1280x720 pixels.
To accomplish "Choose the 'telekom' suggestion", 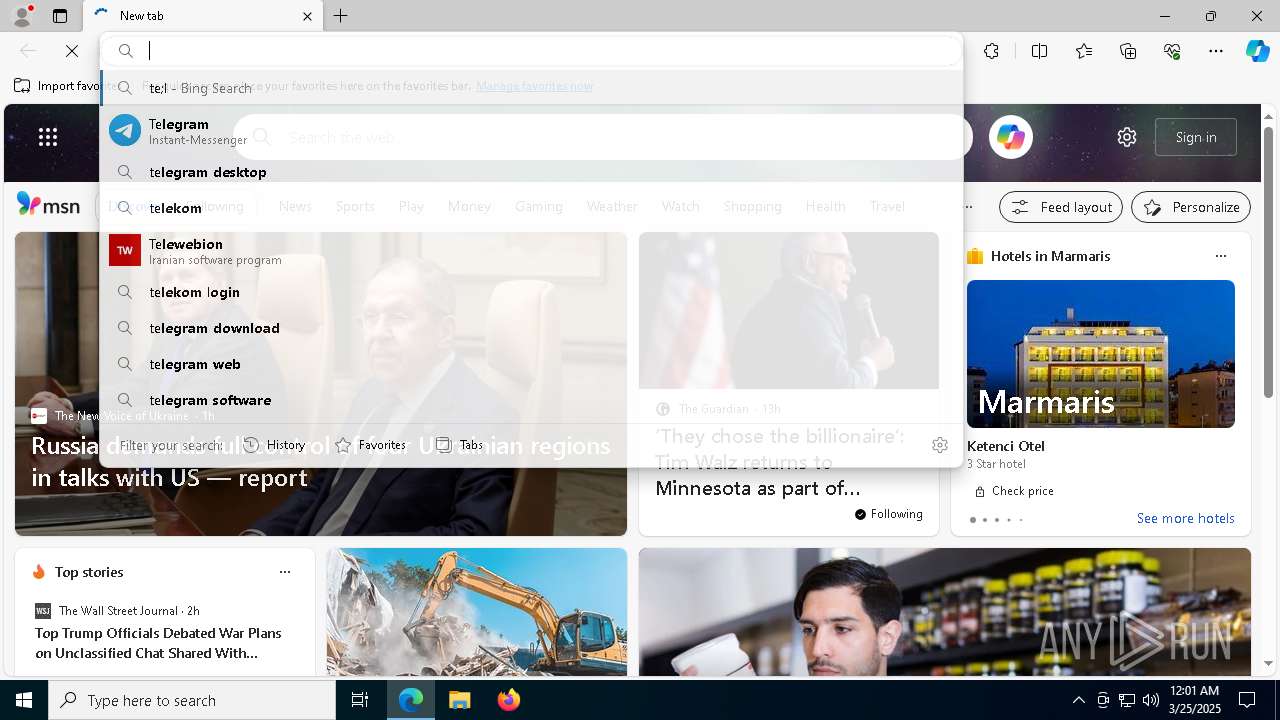I will pyautogui.click(x=531, y=208).
